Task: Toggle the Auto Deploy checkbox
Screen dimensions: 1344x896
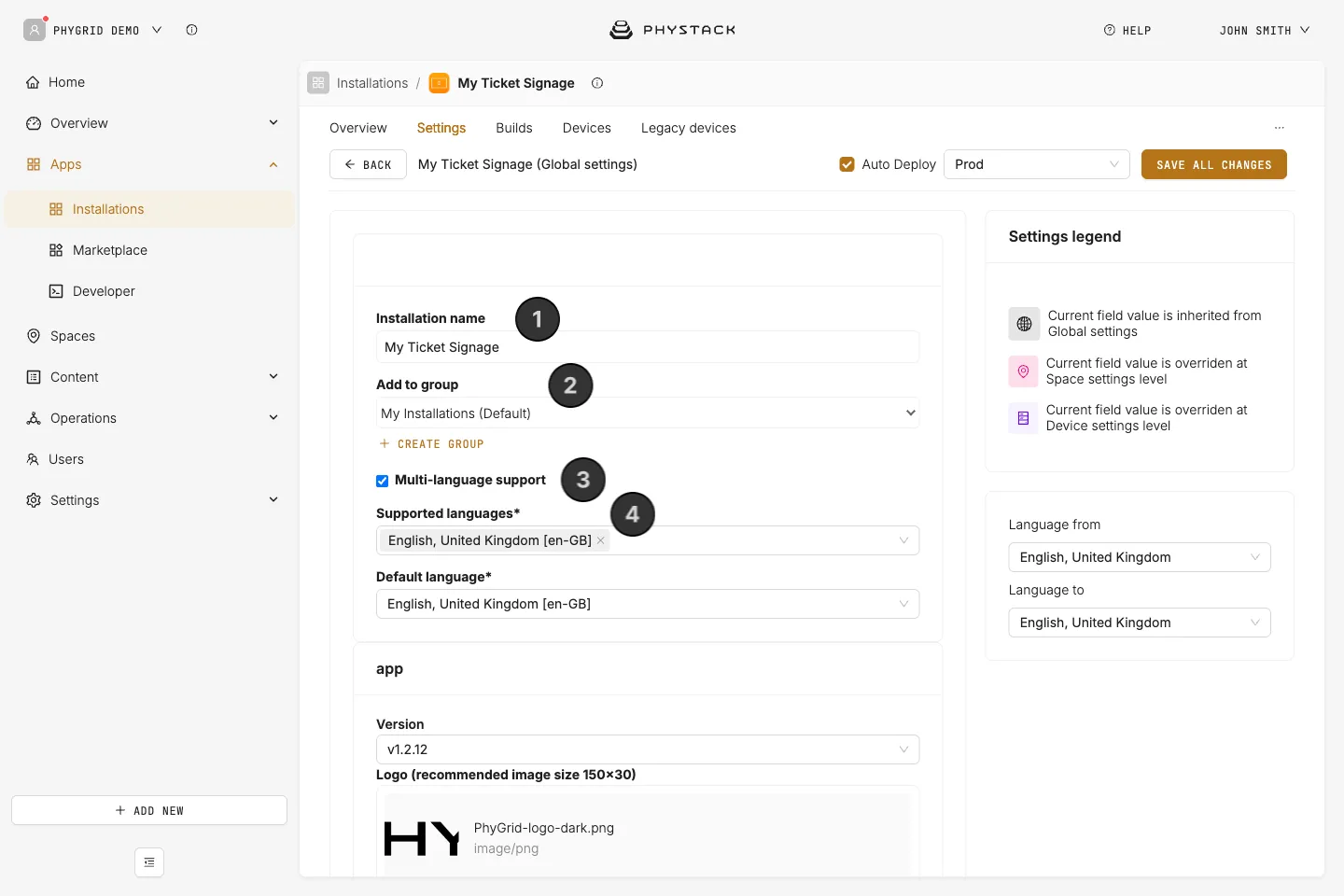Action: (847, 164)
